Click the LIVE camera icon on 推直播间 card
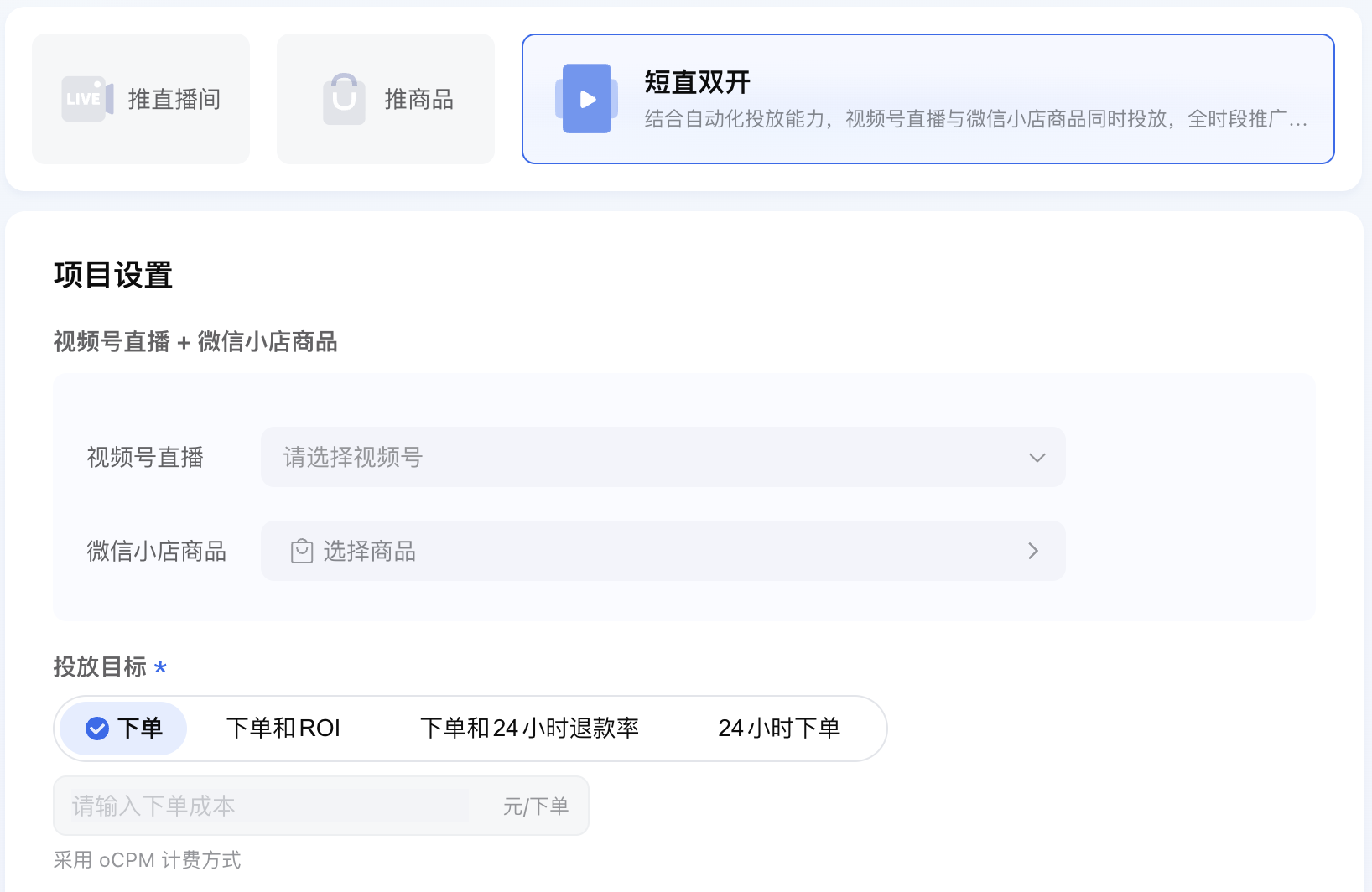Image resolution: width=1372 pixels, height=892 pixels. pyautogui.click(x=86, y=98)
